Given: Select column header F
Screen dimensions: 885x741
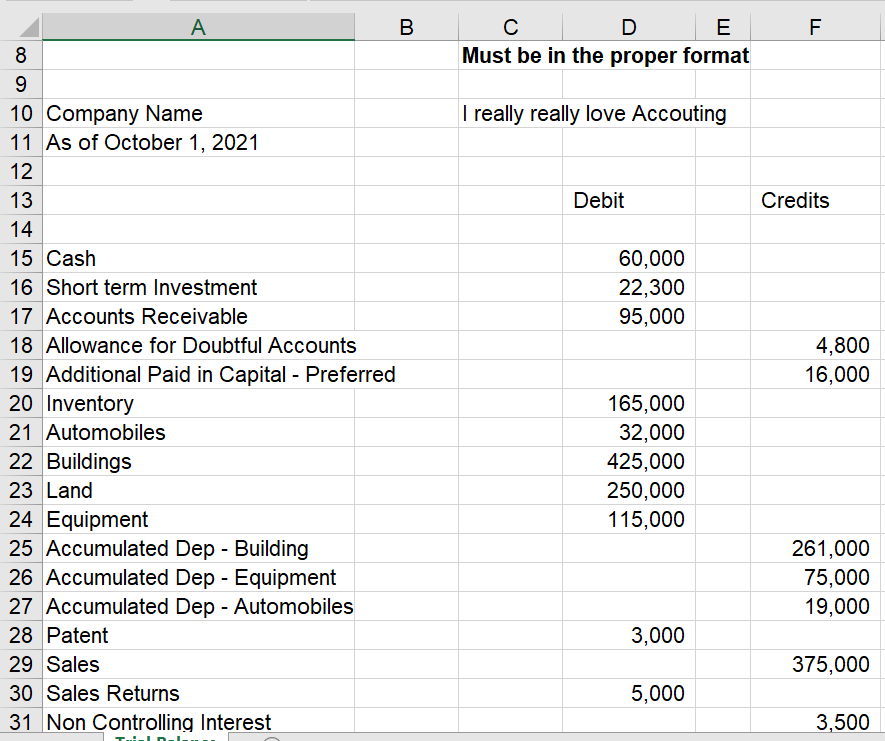Looking at the screenshot, I should tap(814, 27).
